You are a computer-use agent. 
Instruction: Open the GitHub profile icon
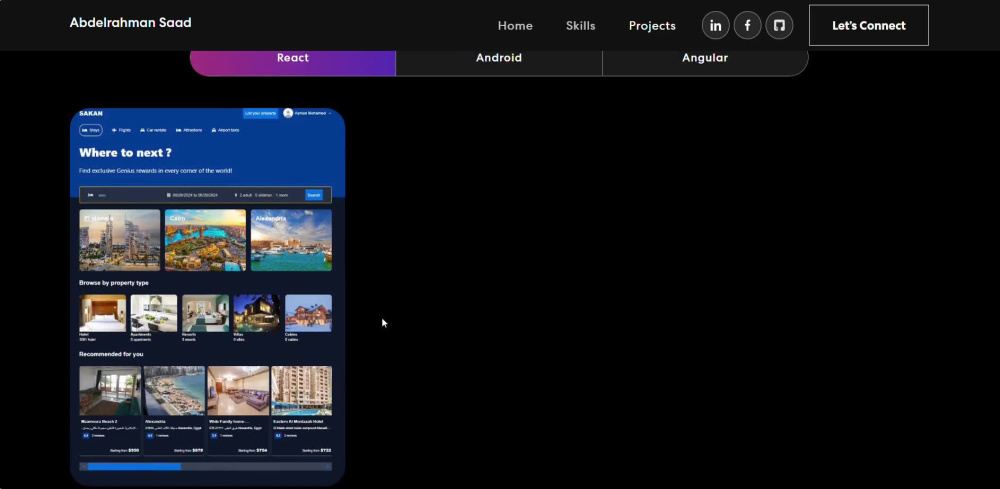pos(779,26)
